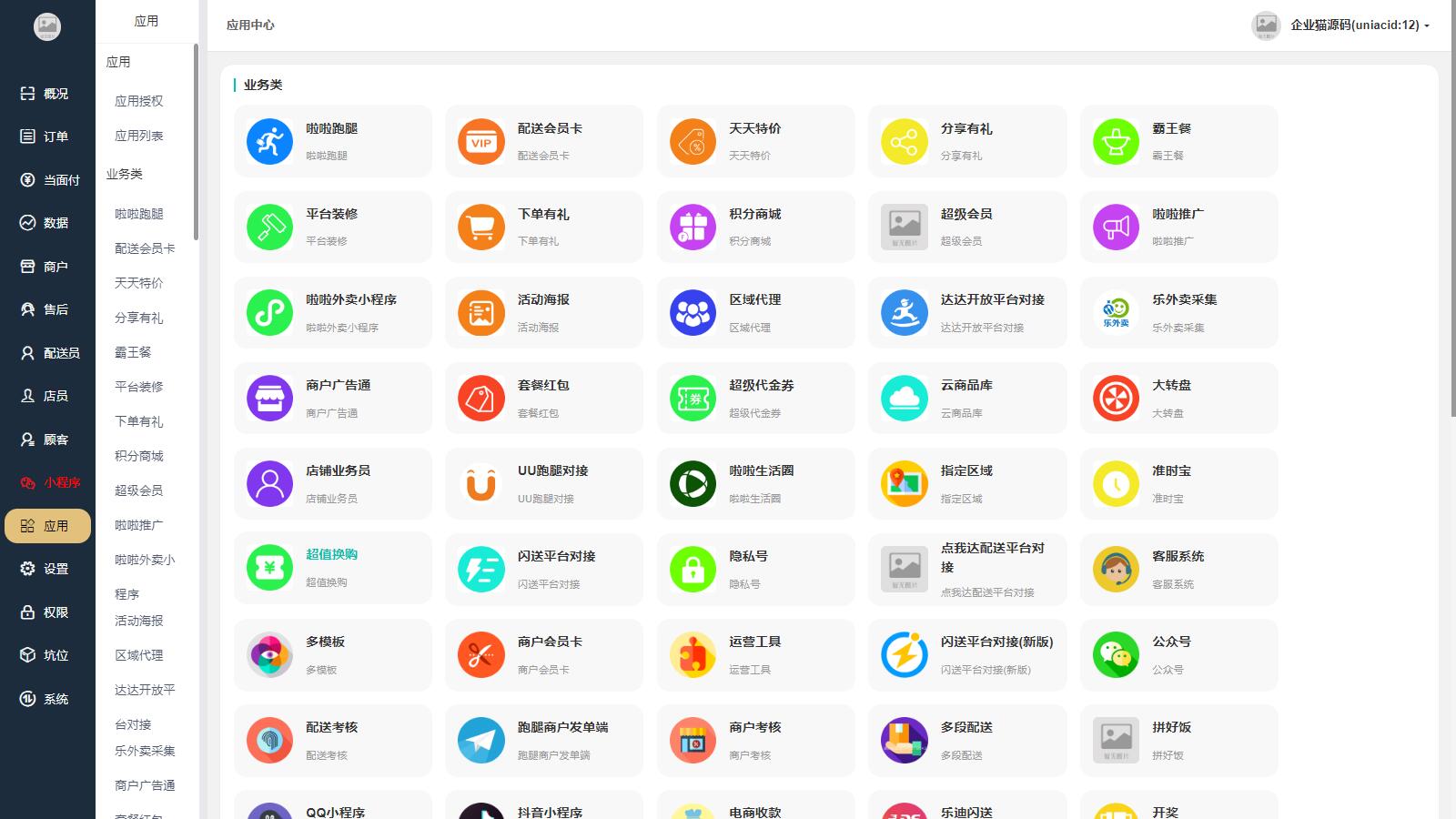Image resolution: width=1456 pixels, height=819 pixels.
Task: Click the 分享有礼 share icon
Action: tap(904, 142)
